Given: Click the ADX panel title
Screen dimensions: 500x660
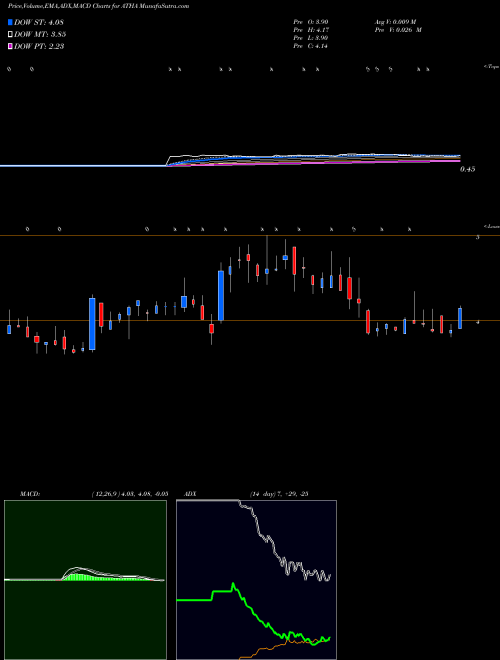Looking at the screenshot, I should [x=189, y=494].
